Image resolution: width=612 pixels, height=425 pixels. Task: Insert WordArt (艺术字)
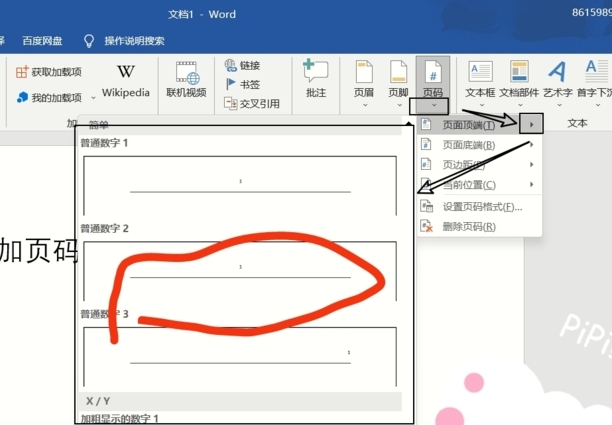pyautogui.click(x=558, y=80)
